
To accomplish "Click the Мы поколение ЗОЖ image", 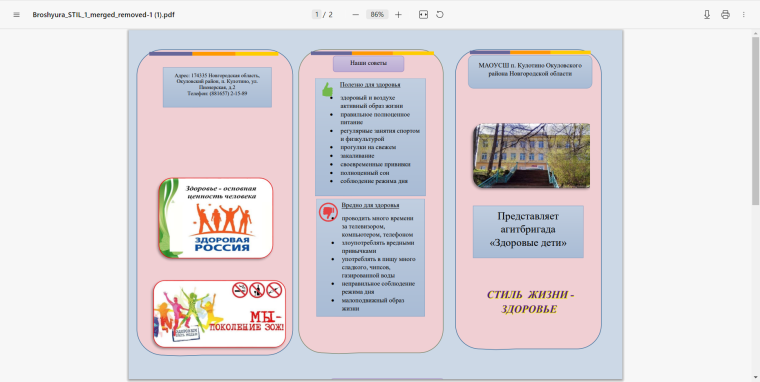I will (x=219, y=314).
